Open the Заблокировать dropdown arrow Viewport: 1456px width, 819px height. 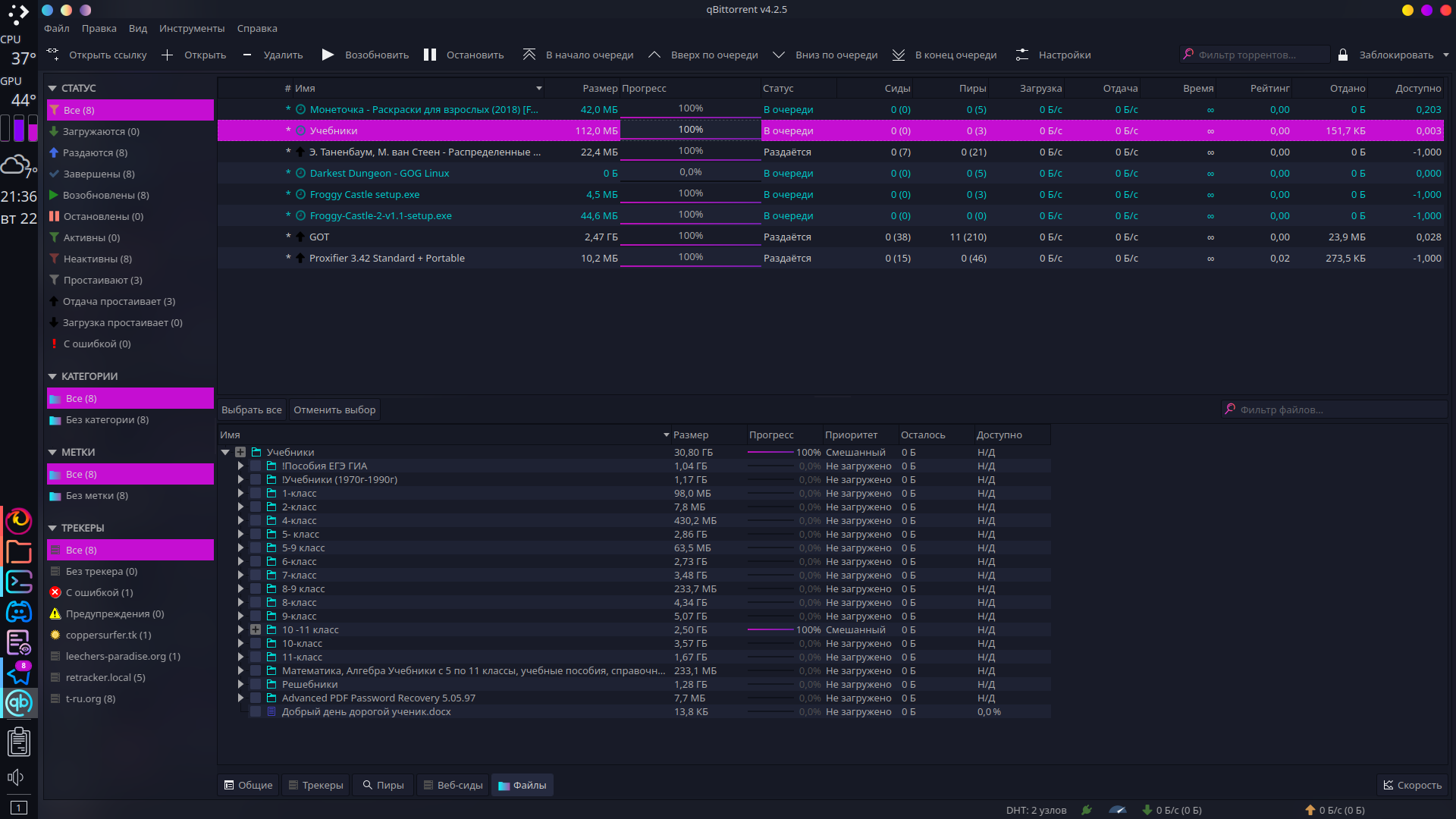pyautogui.click(x=1445, y=55)
